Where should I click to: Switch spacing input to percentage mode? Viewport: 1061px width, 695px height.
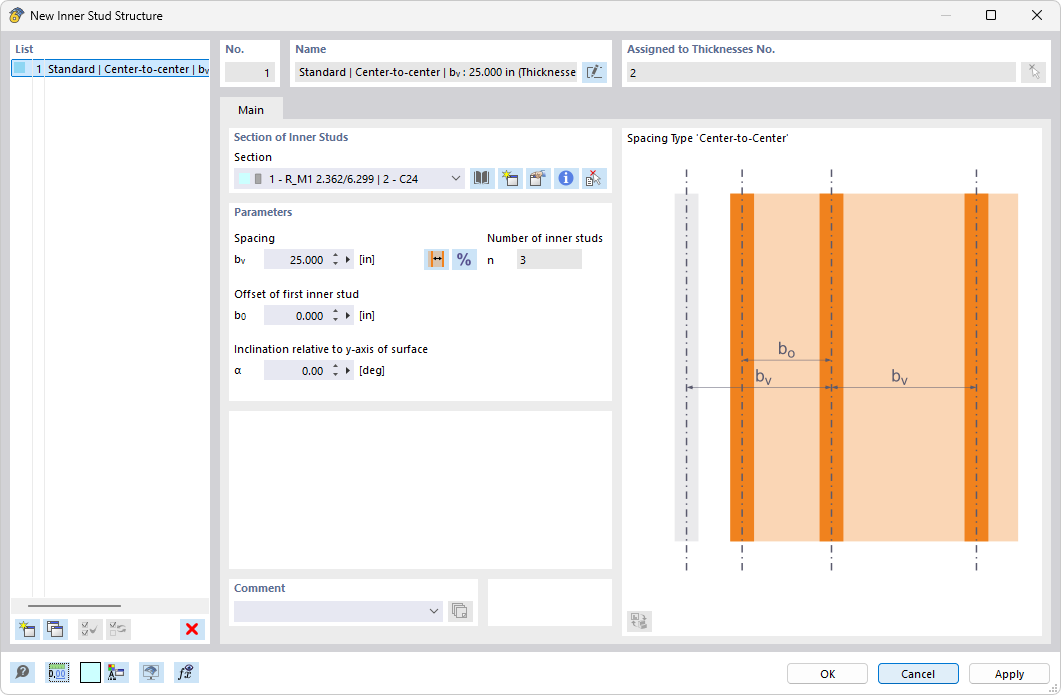tap(464, 259)
